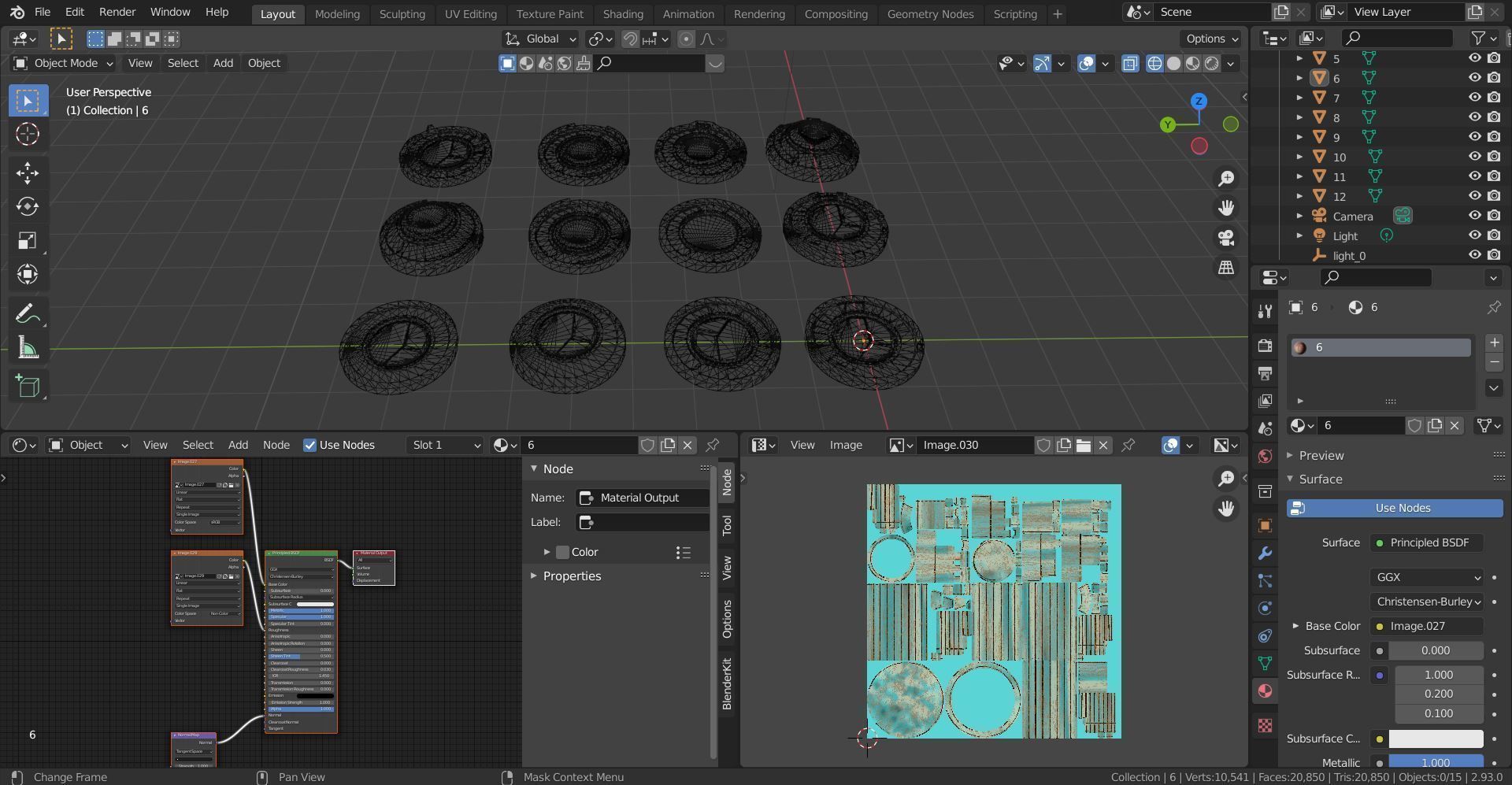The image size is (1512, 785).
Task: Select the Move tool in viewport toolbar
Action: tap(28, 173)
